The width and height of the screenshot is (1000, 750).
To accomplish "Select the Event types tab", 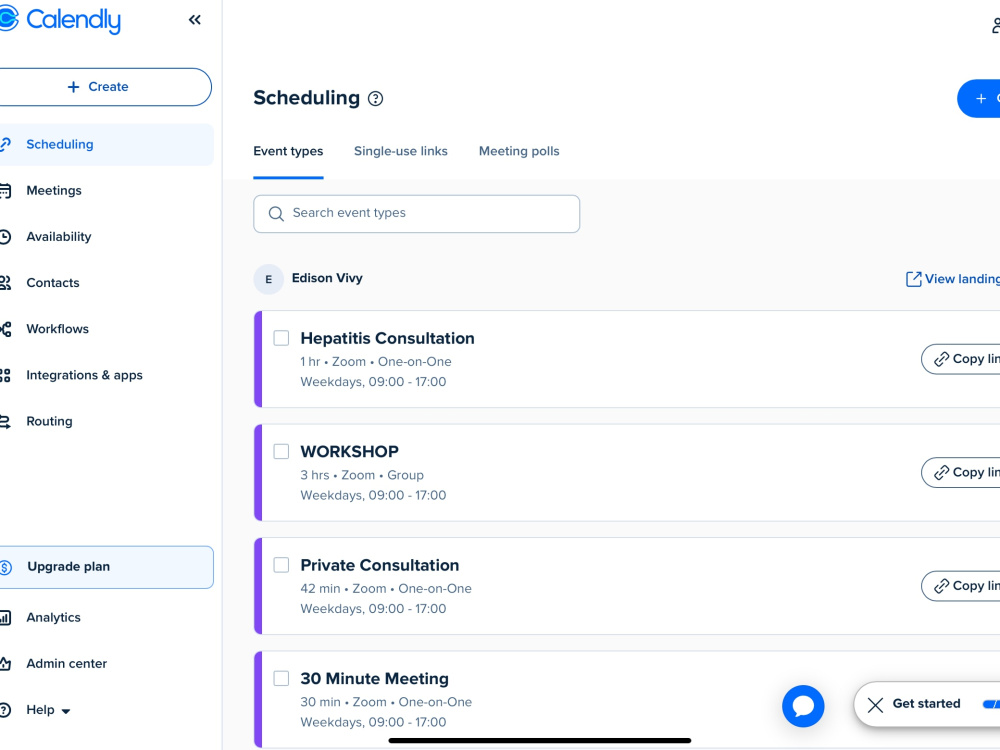I will (288, 151).
